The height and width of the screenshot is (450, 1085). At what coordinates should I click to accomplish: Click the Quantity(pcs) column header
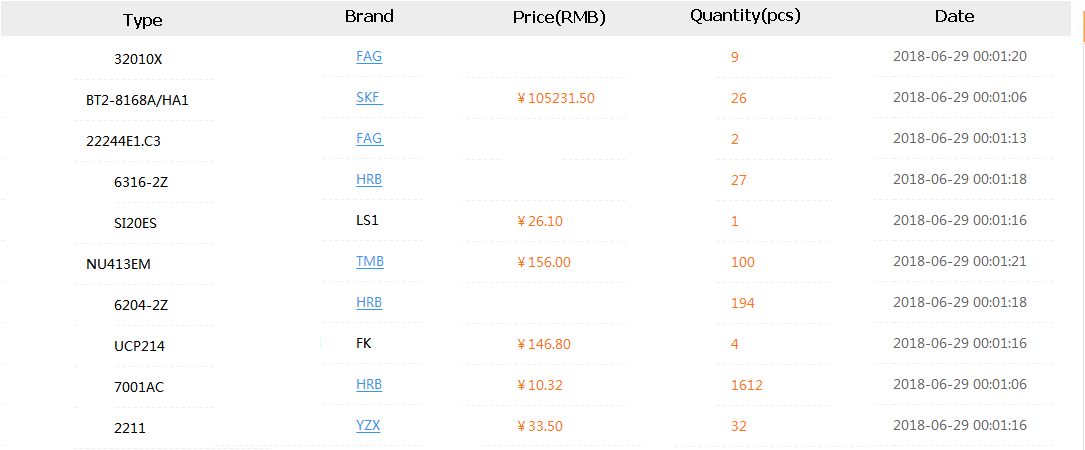tap(745, 16)
